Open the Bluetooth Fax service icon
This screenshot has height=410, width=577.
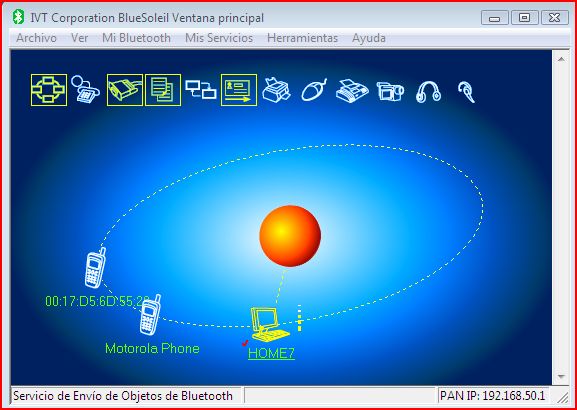point(352,91)
